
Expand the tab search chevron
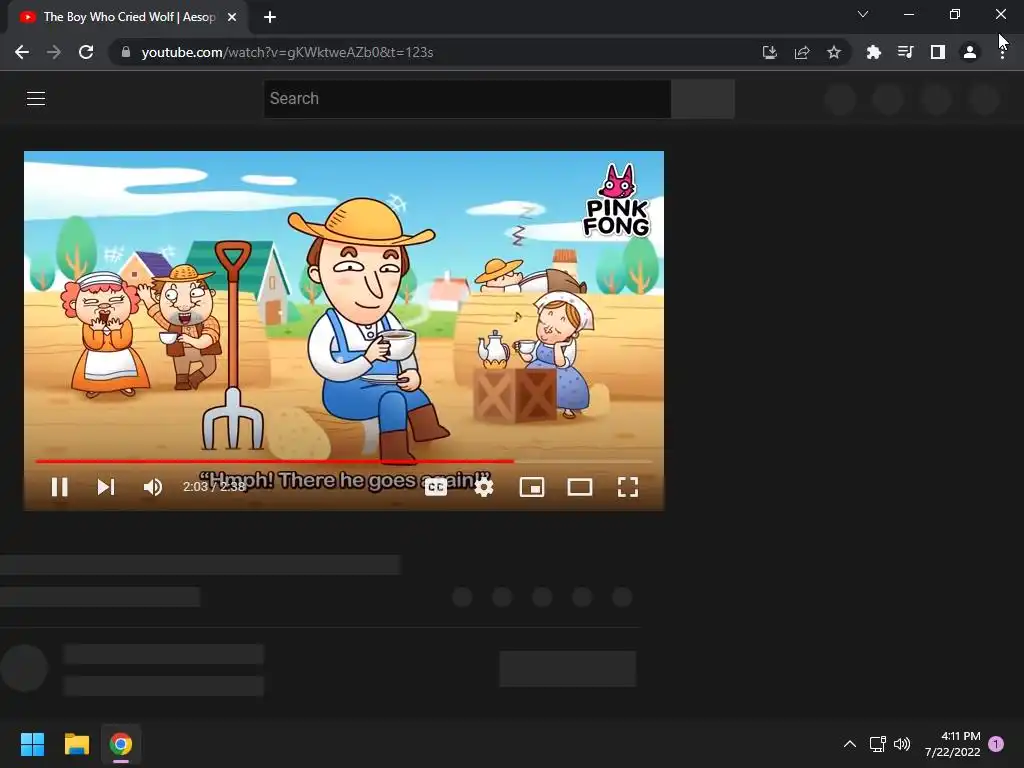863,14
